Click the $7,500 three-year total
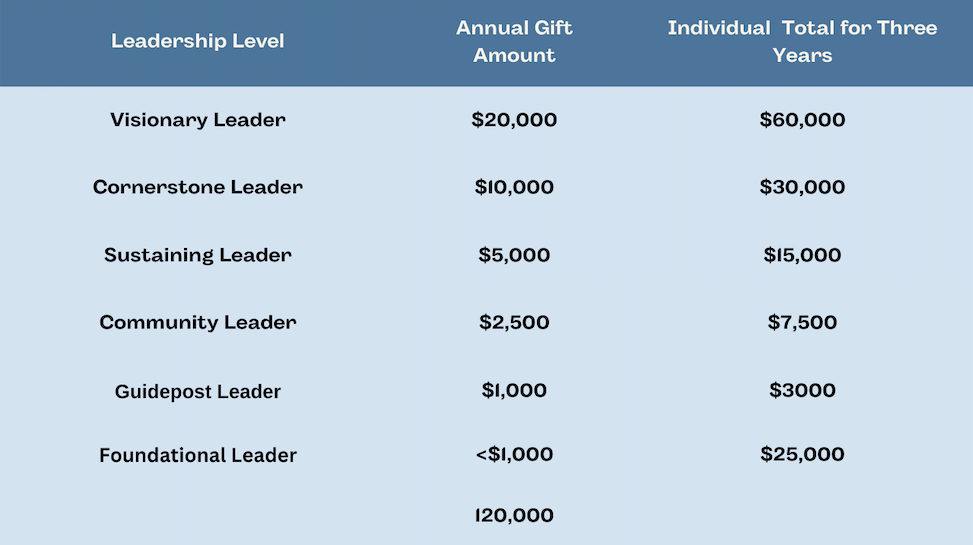Screen dimensions: 973x545 (x=802, y=322)
